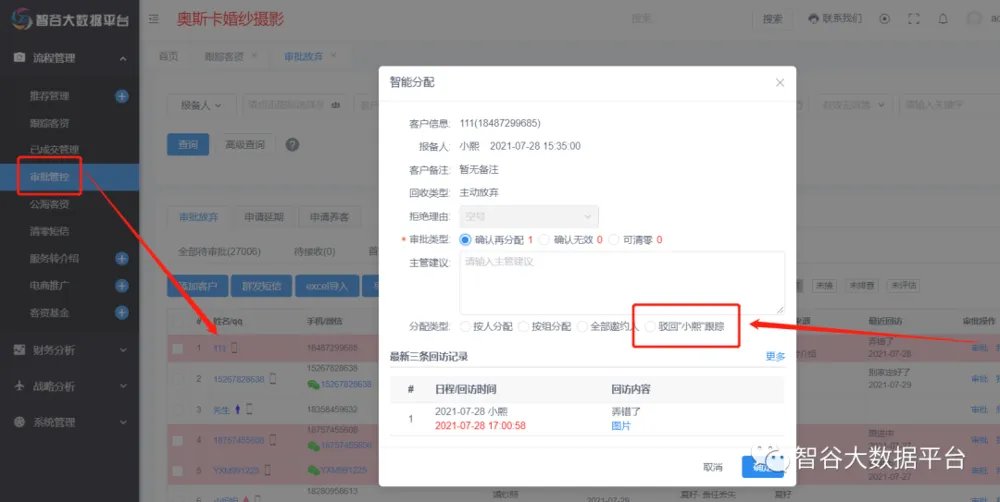This screenshot has height=502, width=1000.
Task: Open the 拒绝理由 dropdown
Action: click(x=528, y=215)
